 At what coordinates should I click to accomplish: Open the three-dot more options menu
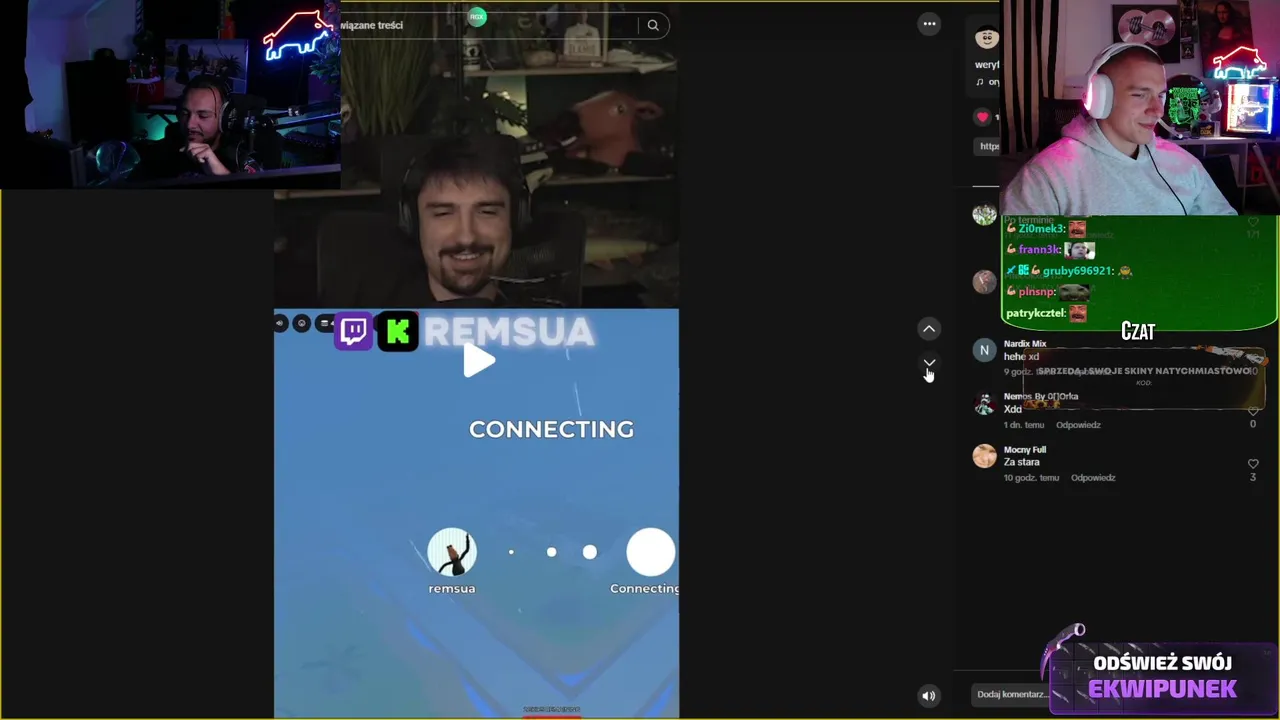click(x=929, y=24)
